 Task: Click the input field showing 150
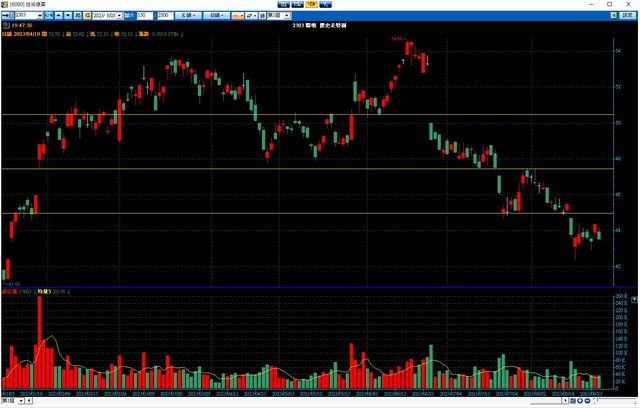(x=143, y=16)
